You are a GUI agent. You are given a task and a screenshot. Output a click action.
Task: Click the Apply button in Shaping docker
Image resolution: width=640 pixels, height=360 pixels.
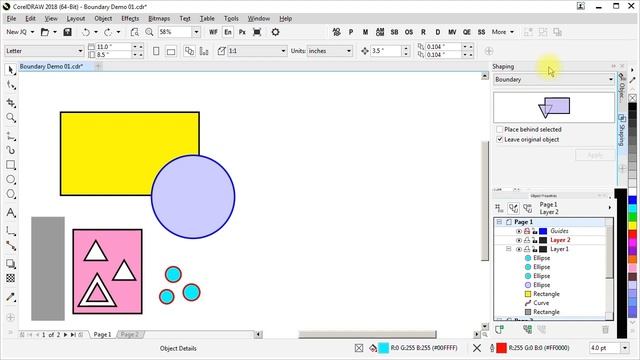595,155
